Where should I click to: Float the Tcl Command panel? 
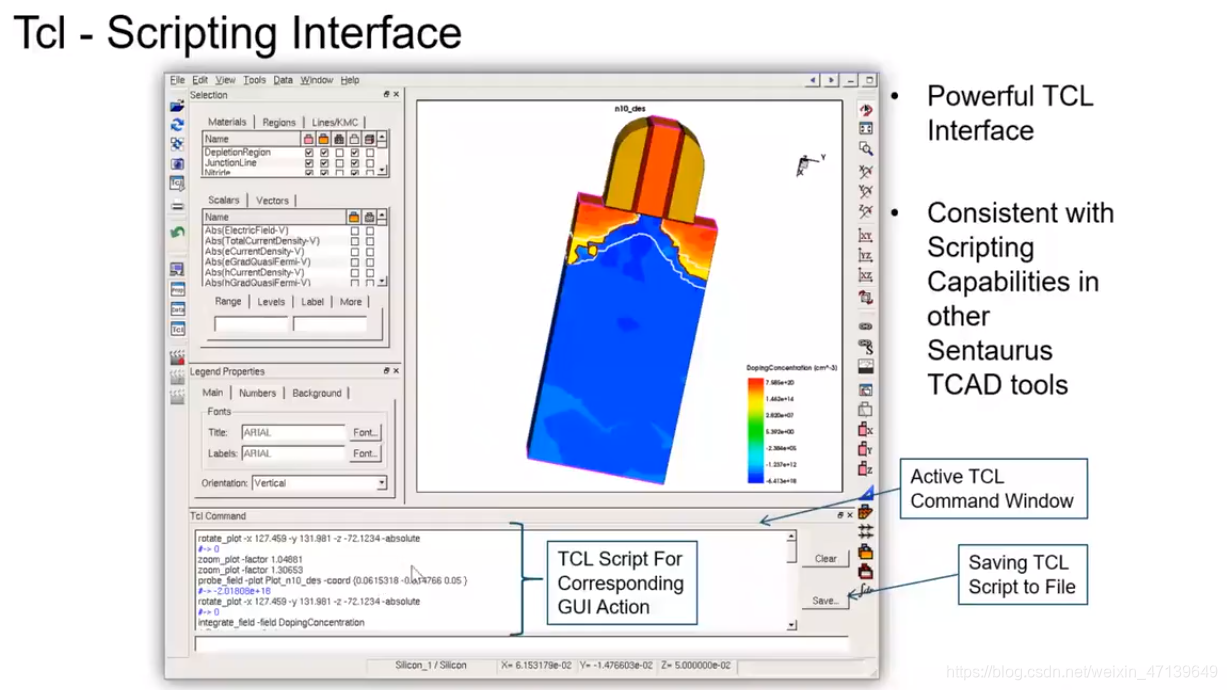(839, 516)
